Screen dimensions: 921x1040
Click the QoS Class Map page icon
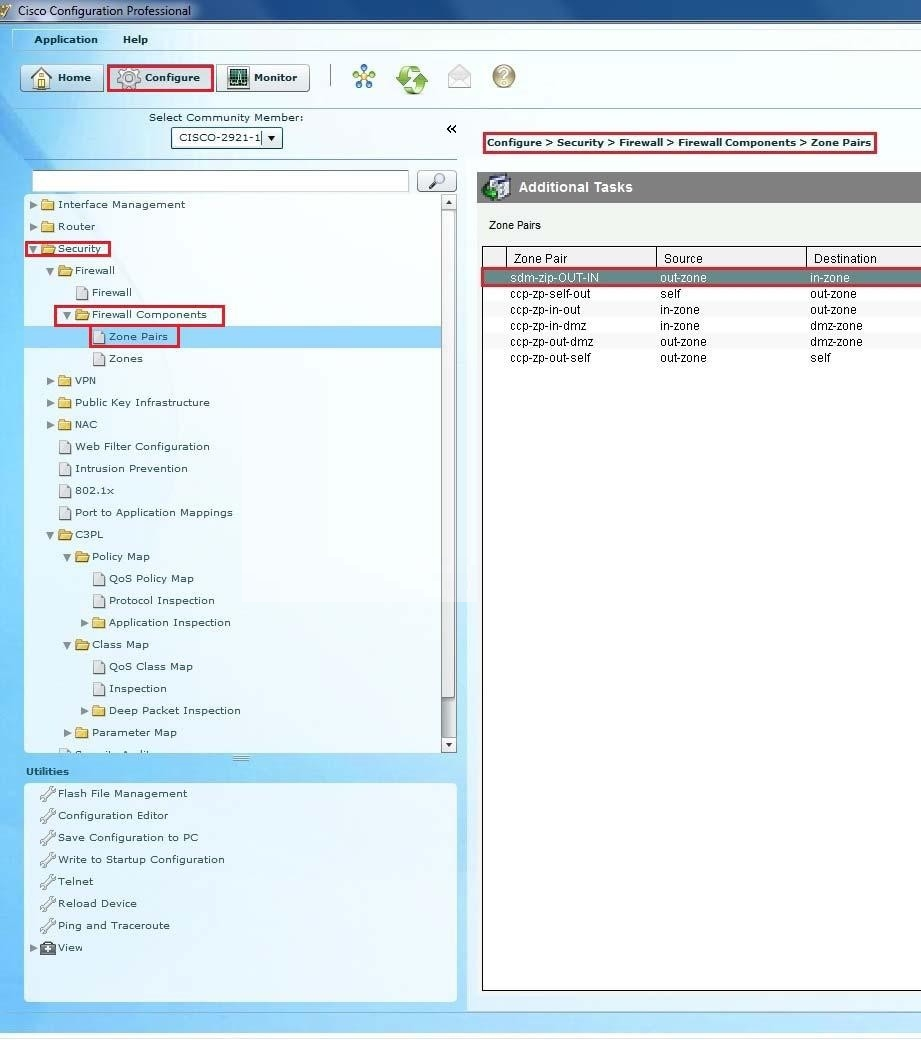point(99,667)
